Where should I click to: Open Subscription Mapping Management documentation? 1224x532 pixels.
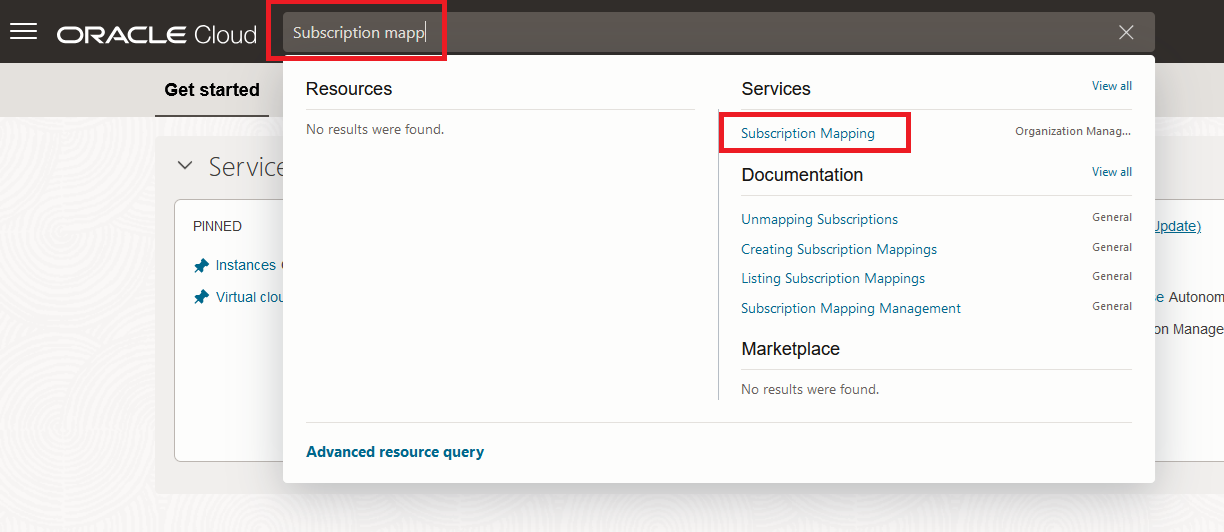pyautogui.click(x=850, y=308)
